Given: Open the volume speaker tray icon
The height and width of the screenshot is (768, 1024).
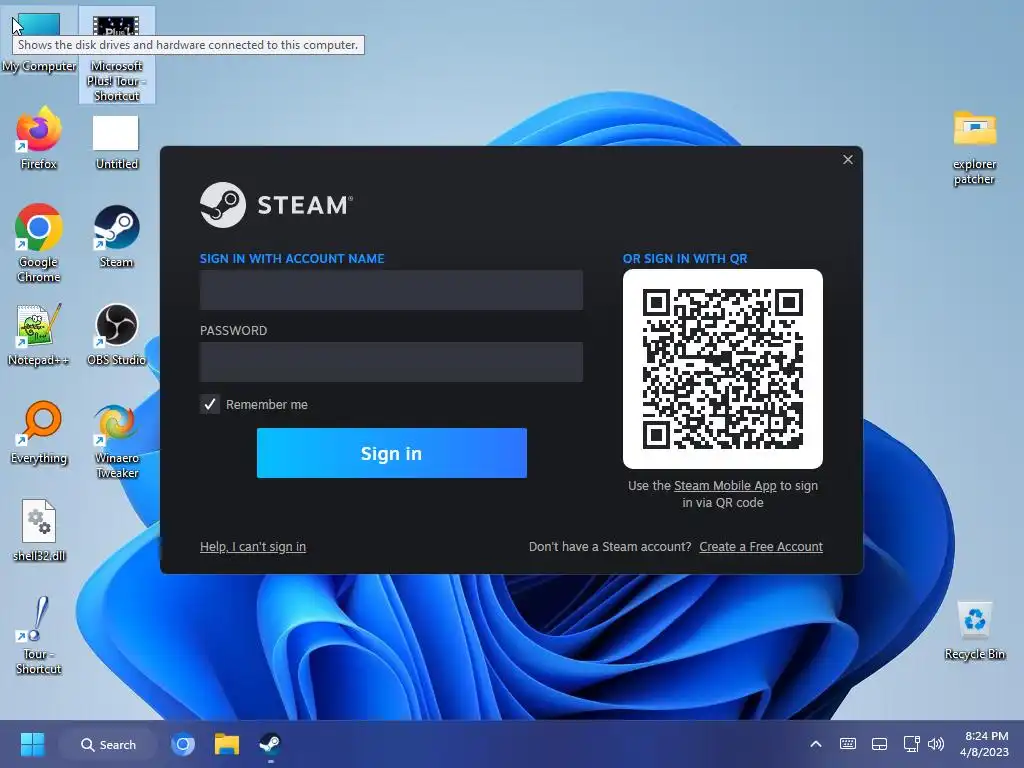Looking at the screenshot, I should click(x=936, y=744).
